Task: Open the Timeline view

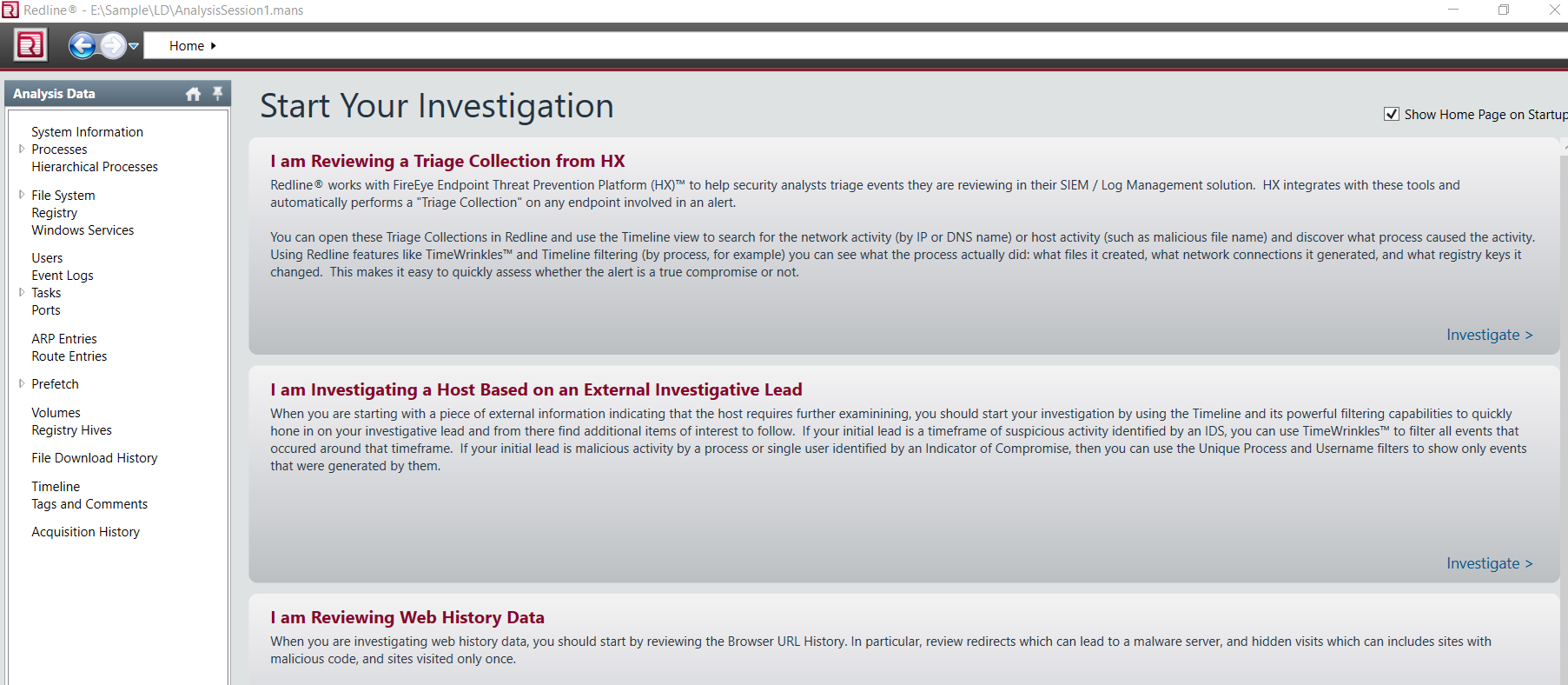Action: [x=56, y=487]
